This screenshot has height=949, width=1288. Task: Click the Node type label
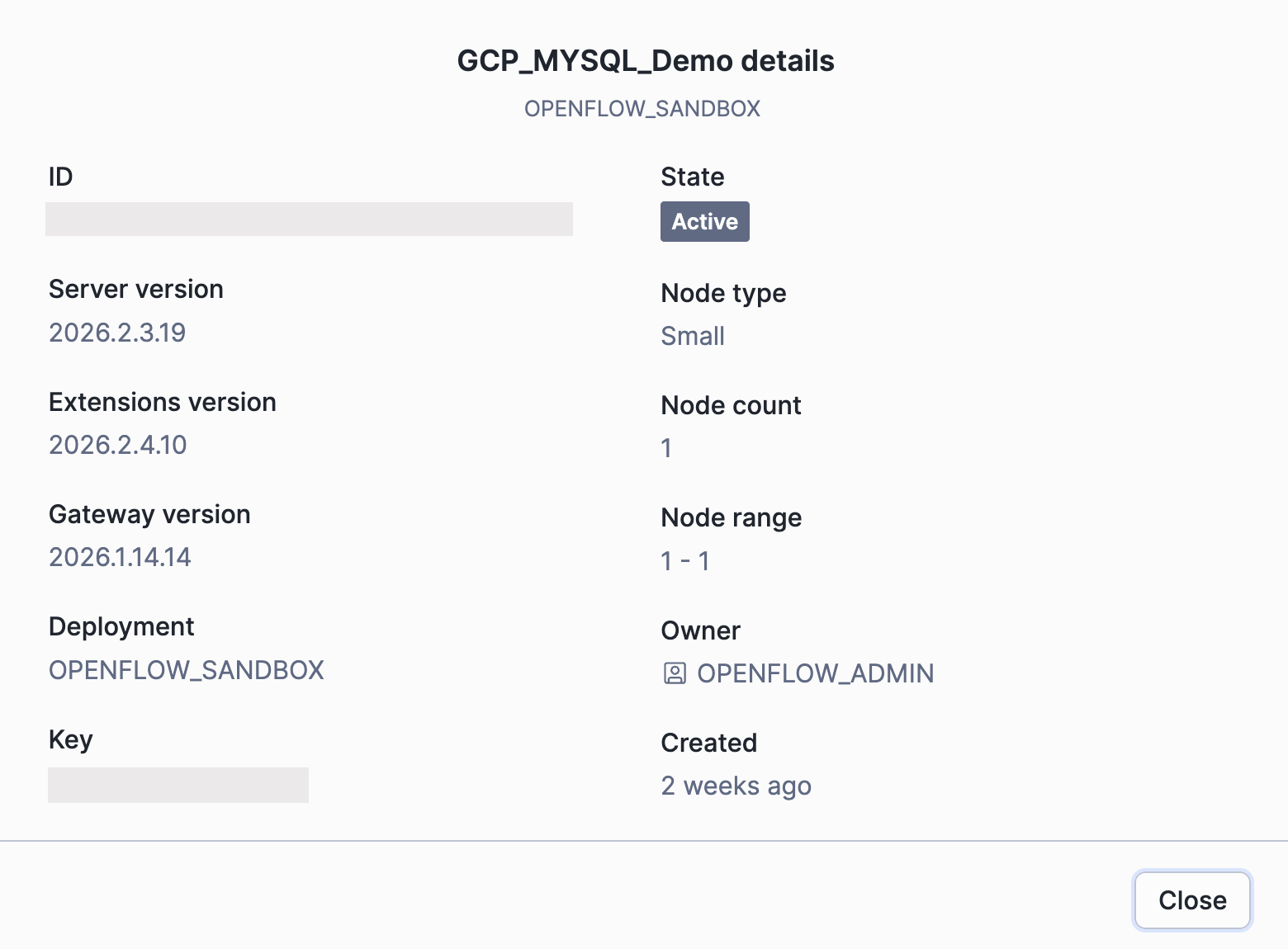point(723,293)
